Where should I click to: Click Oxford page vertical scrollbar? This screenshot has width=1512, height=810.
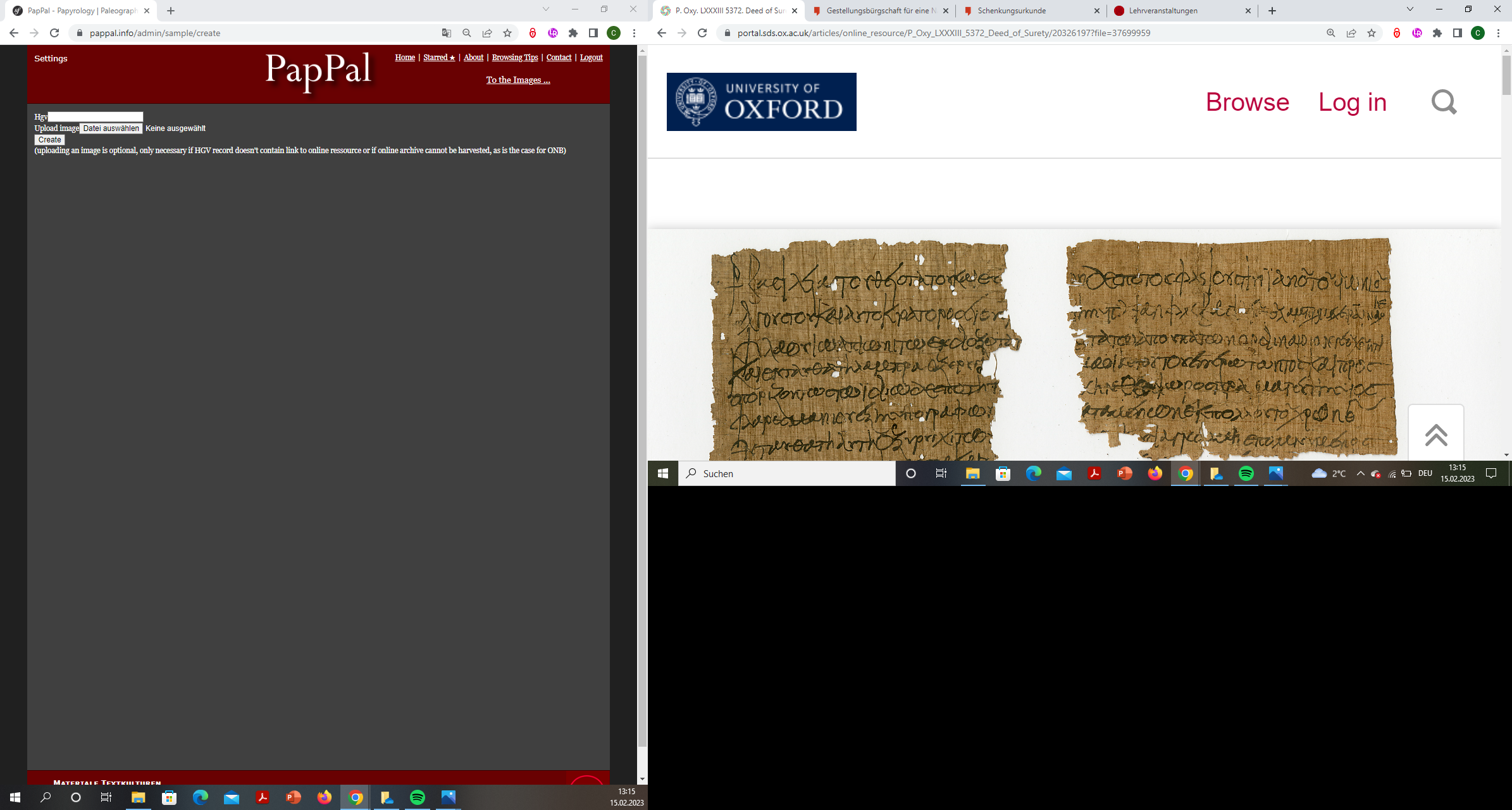tap(1506, 75)
